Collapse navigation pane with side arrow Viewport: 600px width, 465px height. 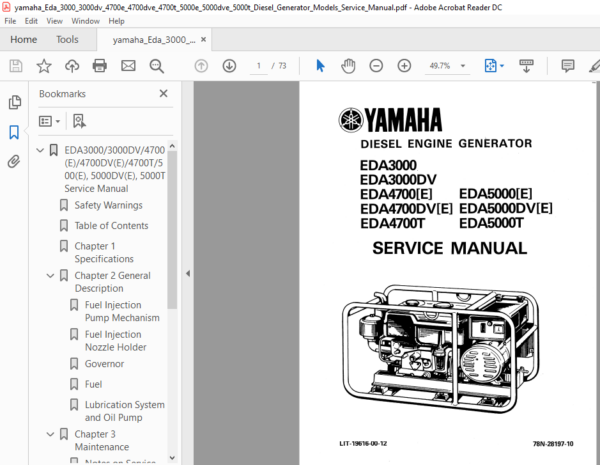[x=188, y=273]
